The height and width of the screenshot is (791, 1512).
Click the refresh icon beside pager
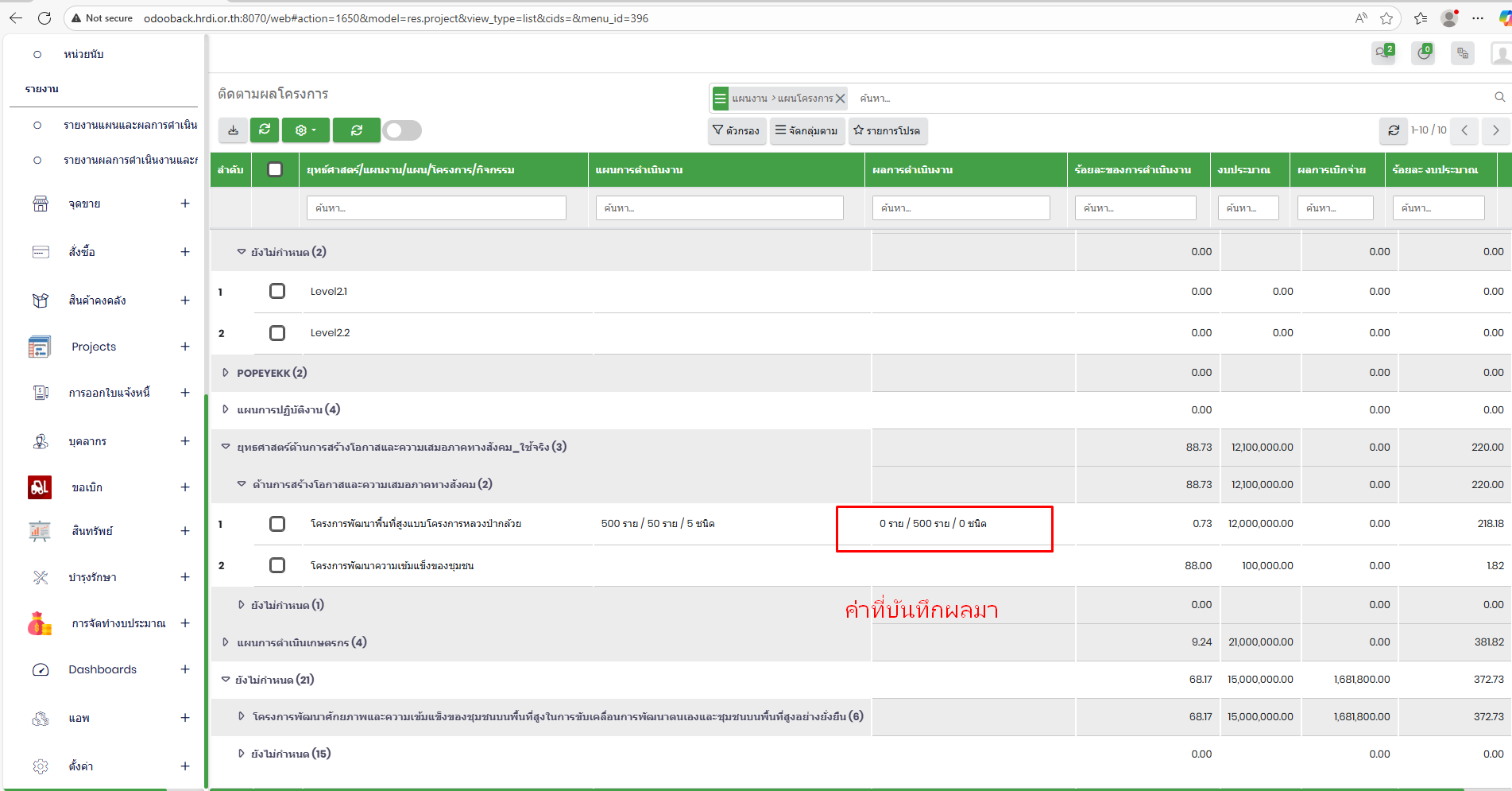coord(1393,130)
